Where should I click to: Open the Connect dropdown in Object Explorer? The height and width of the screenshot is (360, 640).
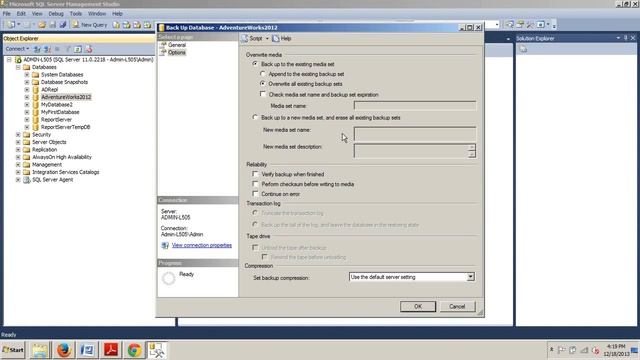[x=17, y=49]
